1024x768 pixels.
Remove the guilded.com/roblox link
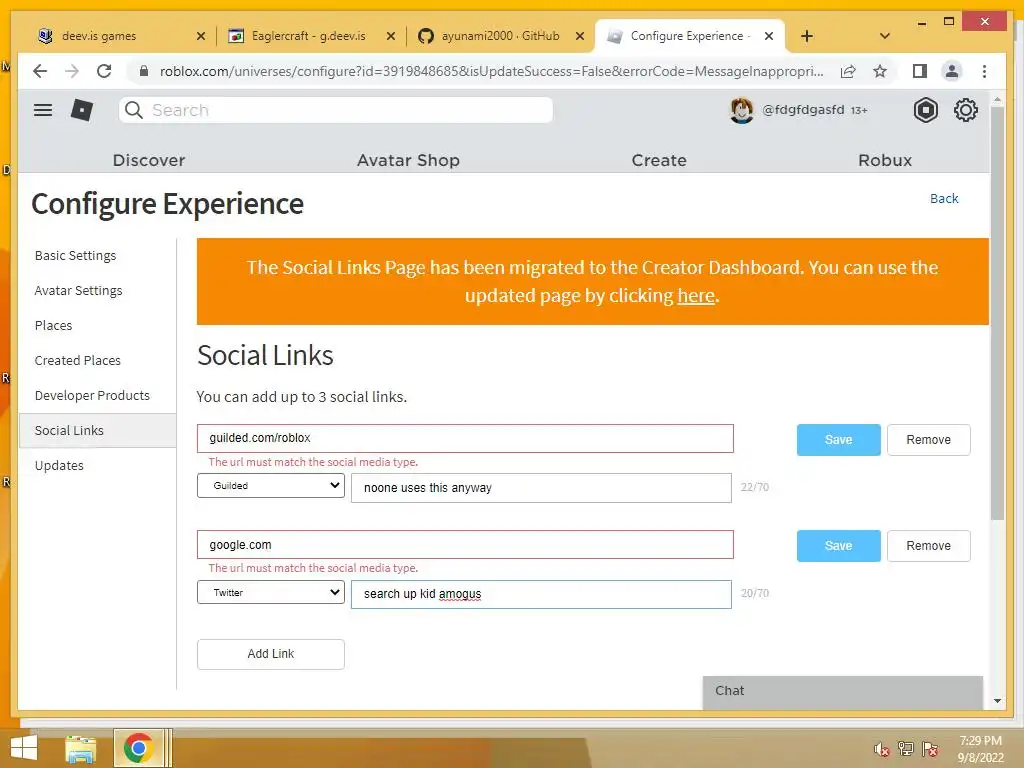coord(928,440)
